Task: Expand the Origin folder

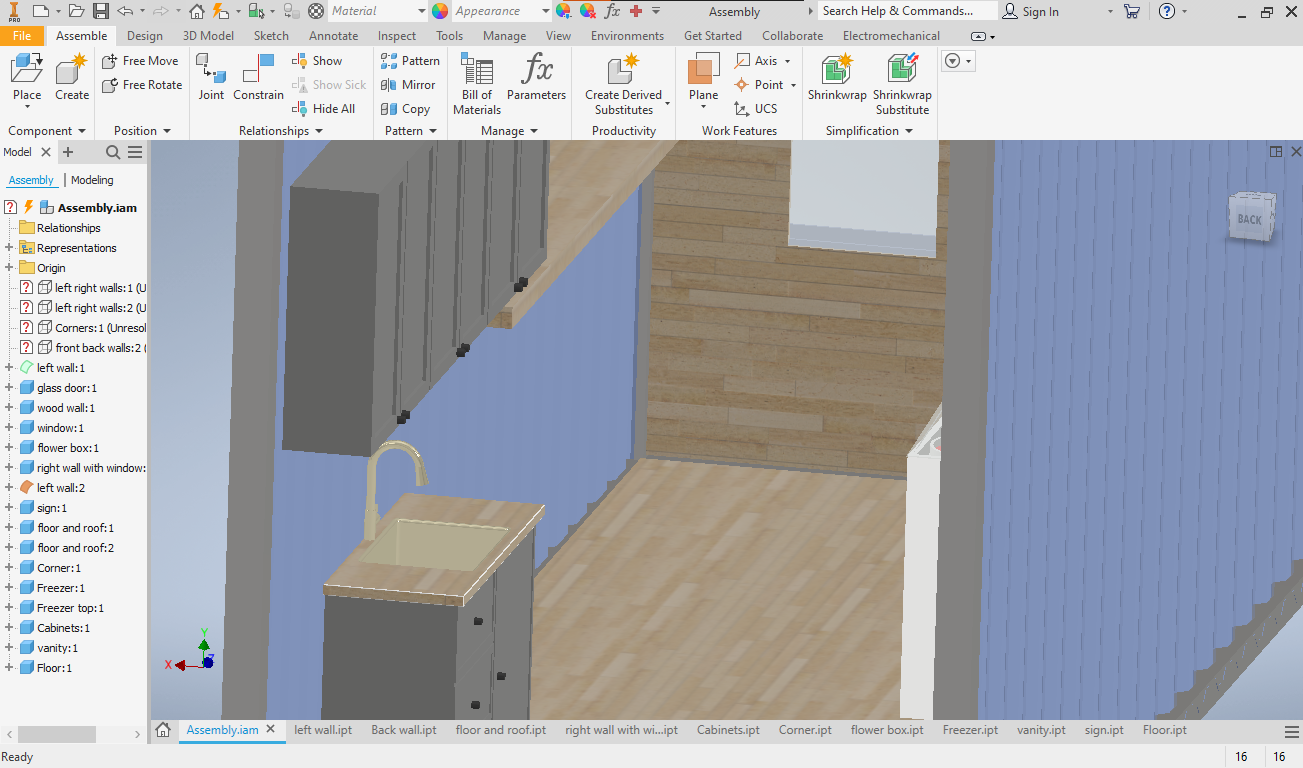Action: pos(9,268)
